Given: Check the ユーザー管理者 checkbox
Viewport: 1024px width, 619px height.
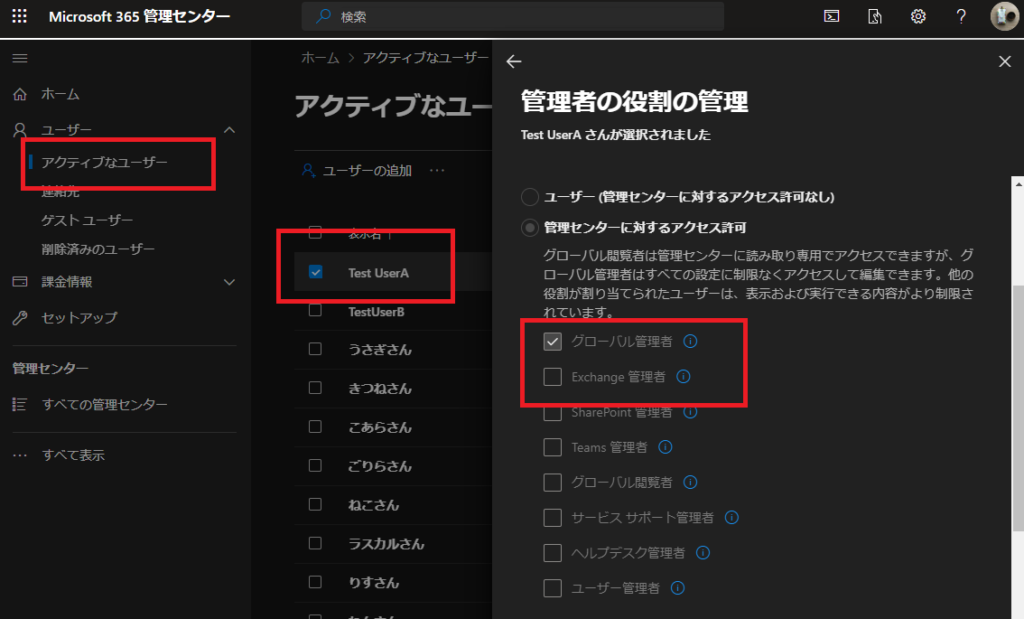Looking at the screenshot, I should click(x=552, y=588).
